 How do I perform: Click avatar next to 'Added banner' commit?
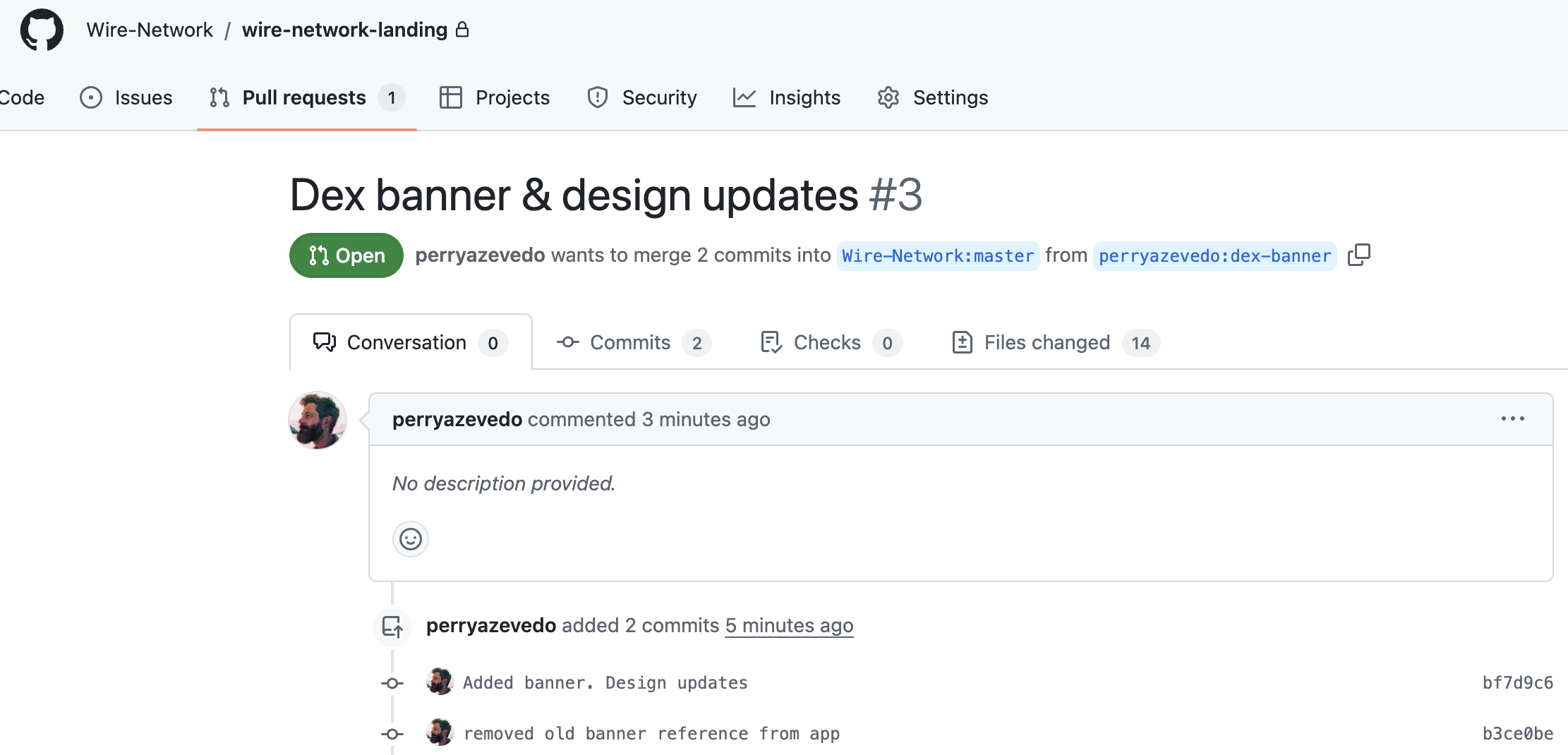click(x=440, y=682)
